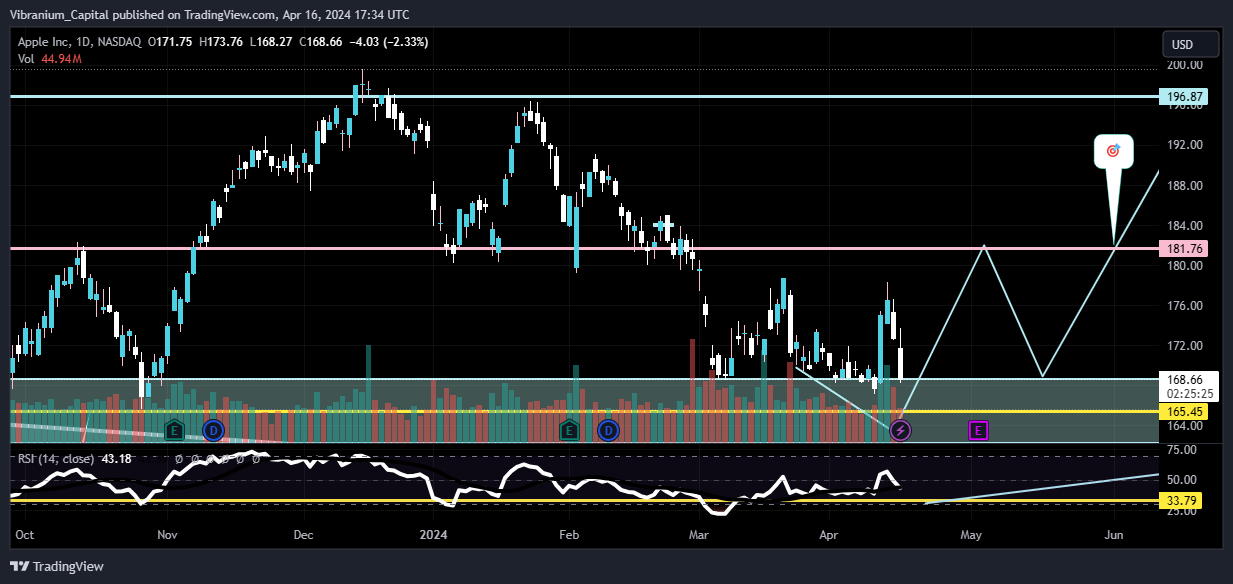Click the current price label 168.66
This screenshot has width=1233, height=584.
click(1185, 380)
